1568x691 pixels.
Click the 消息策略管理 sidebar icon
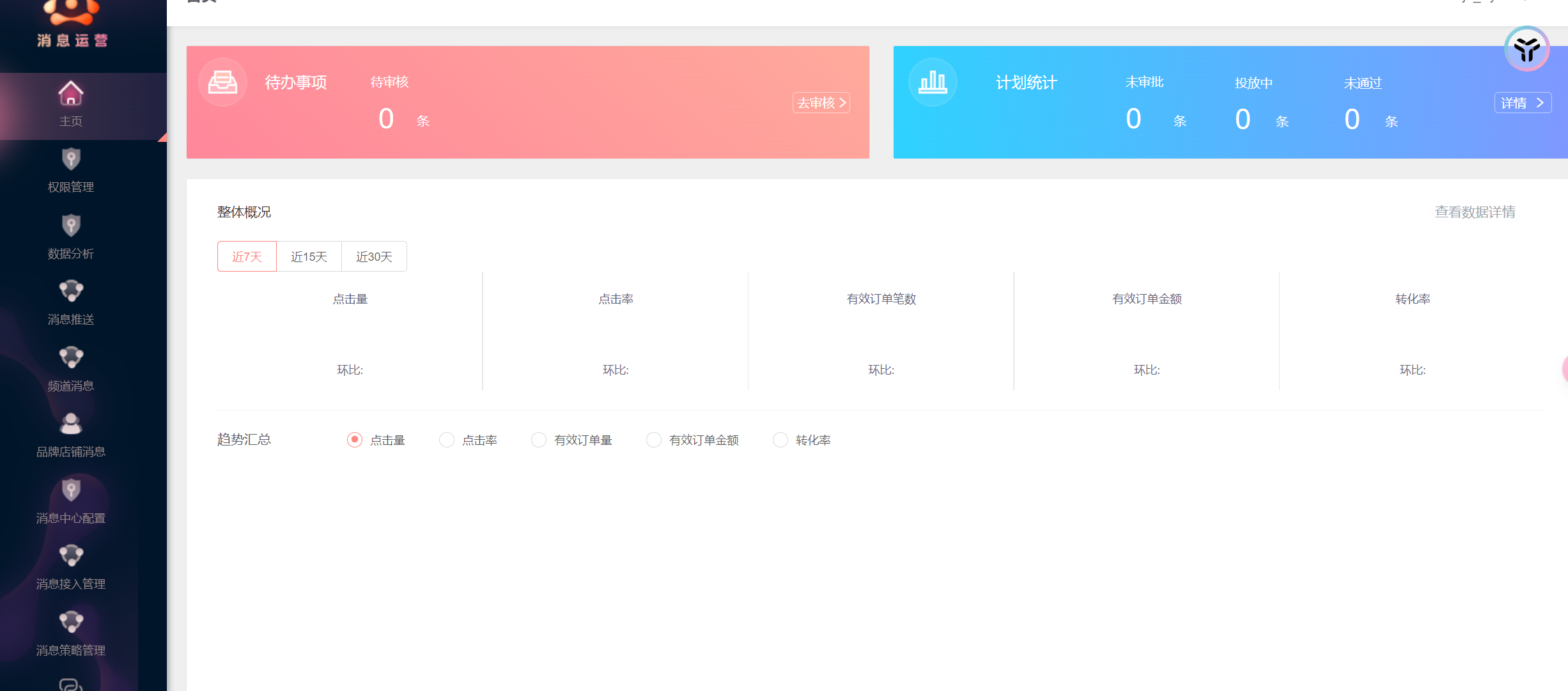71,623
